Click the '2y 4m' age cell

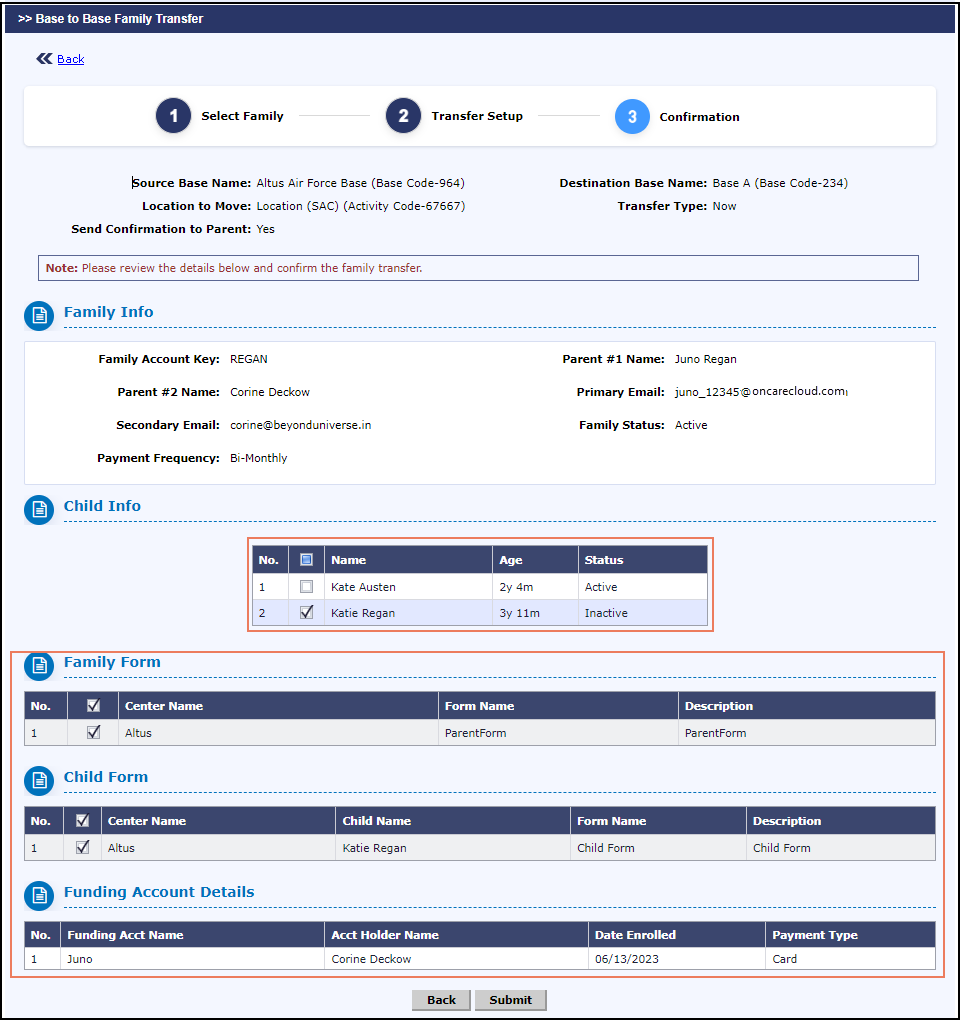(x=535, y=587)
